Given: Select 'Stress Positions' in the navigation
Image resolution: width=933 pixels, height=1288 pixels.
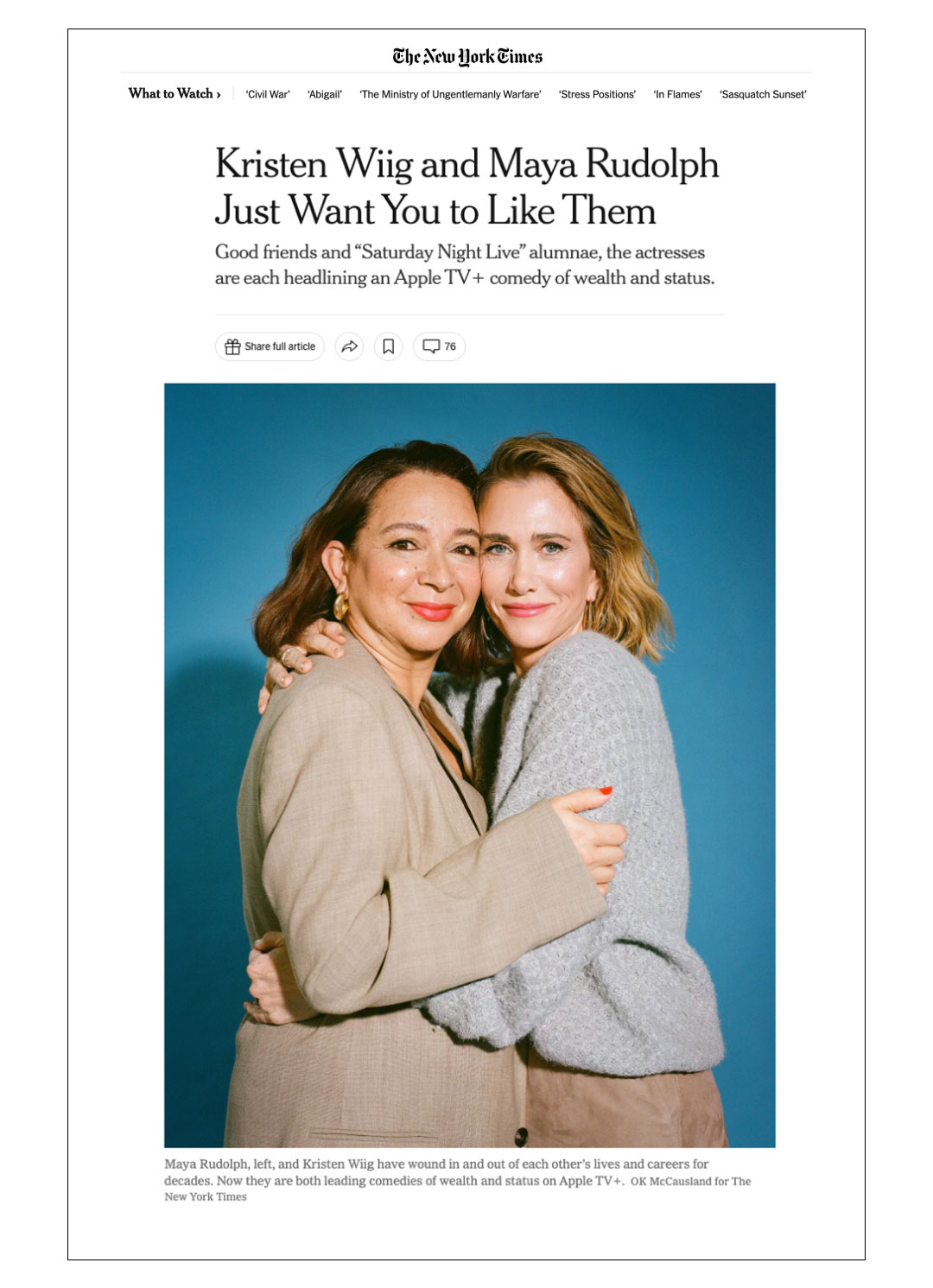Looking at the screenshot, I should [597, 94].
